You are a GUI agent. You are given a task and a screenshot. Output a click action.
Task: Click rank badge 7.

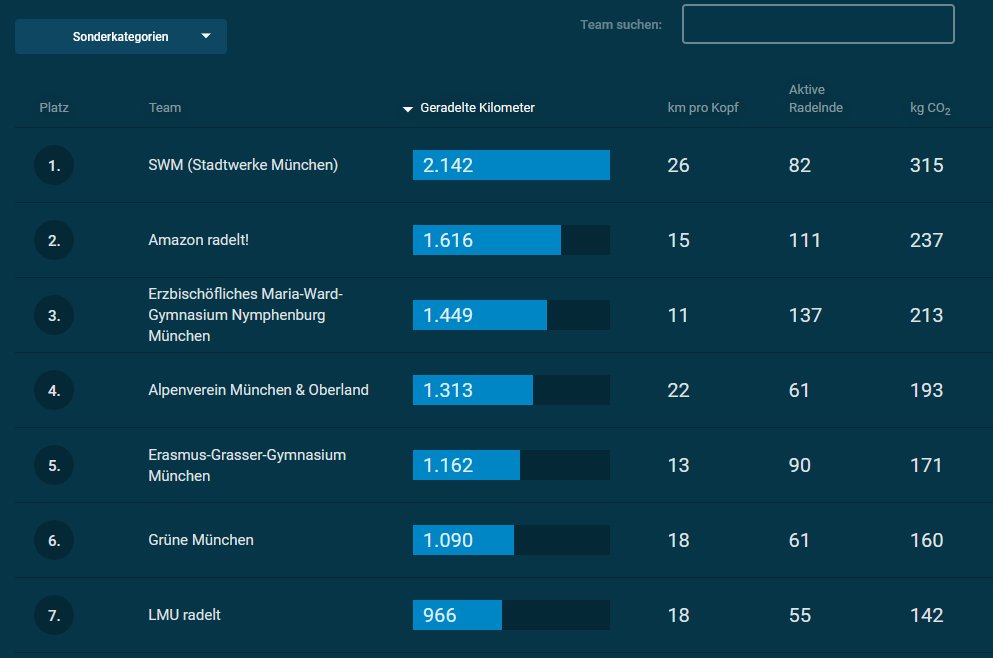point(54,615)
